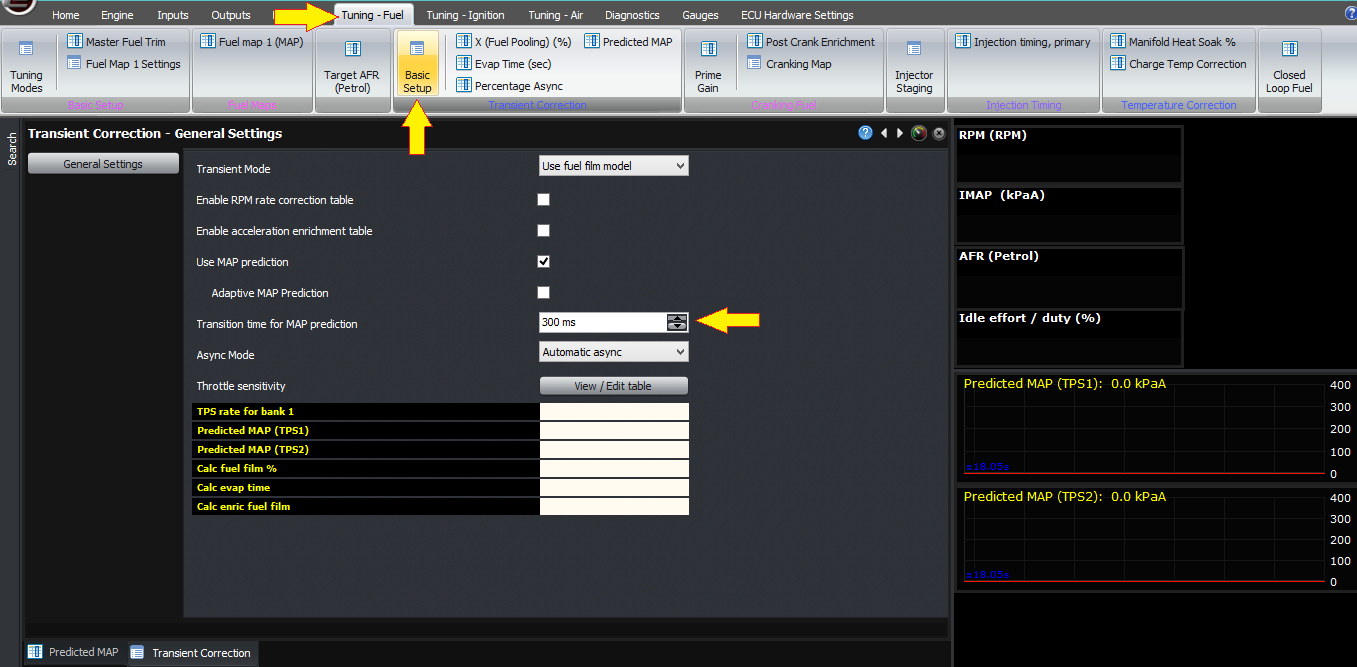
Task: Enable Adaptive MAP Prediction checkbox
Action: [x=543, y=293]
